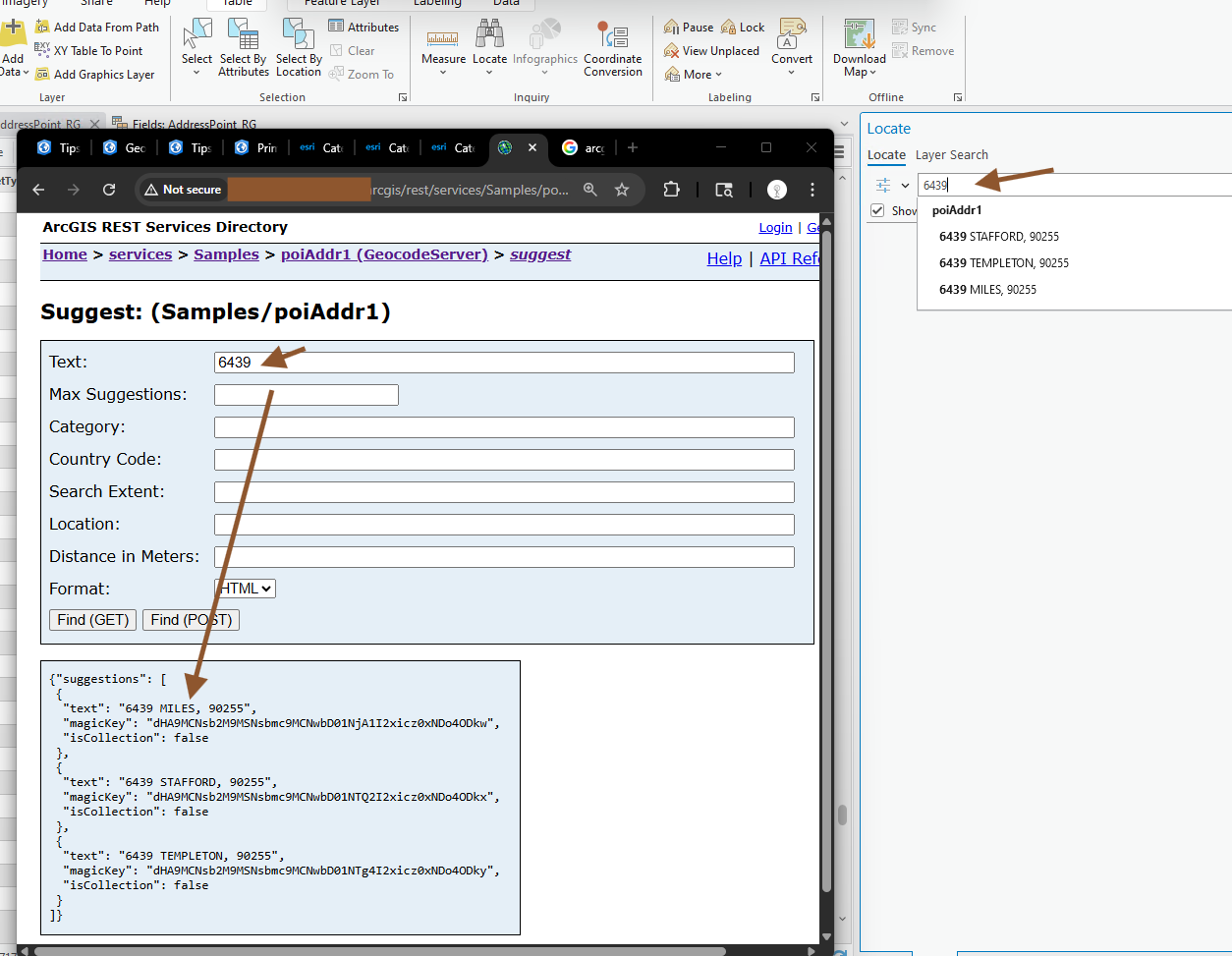Open Labeling group dialog launcher
Image resolution: width=1232 pixels, height=956 pixels.
pyautogui.click(x=814, y=97)
